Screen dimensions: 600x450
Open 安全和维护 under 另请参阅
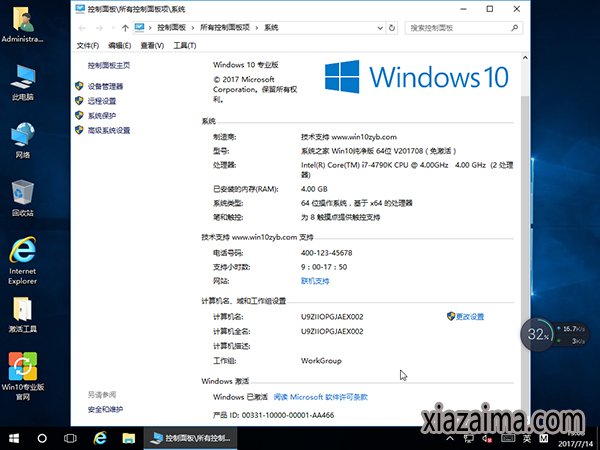pos(105,409)
